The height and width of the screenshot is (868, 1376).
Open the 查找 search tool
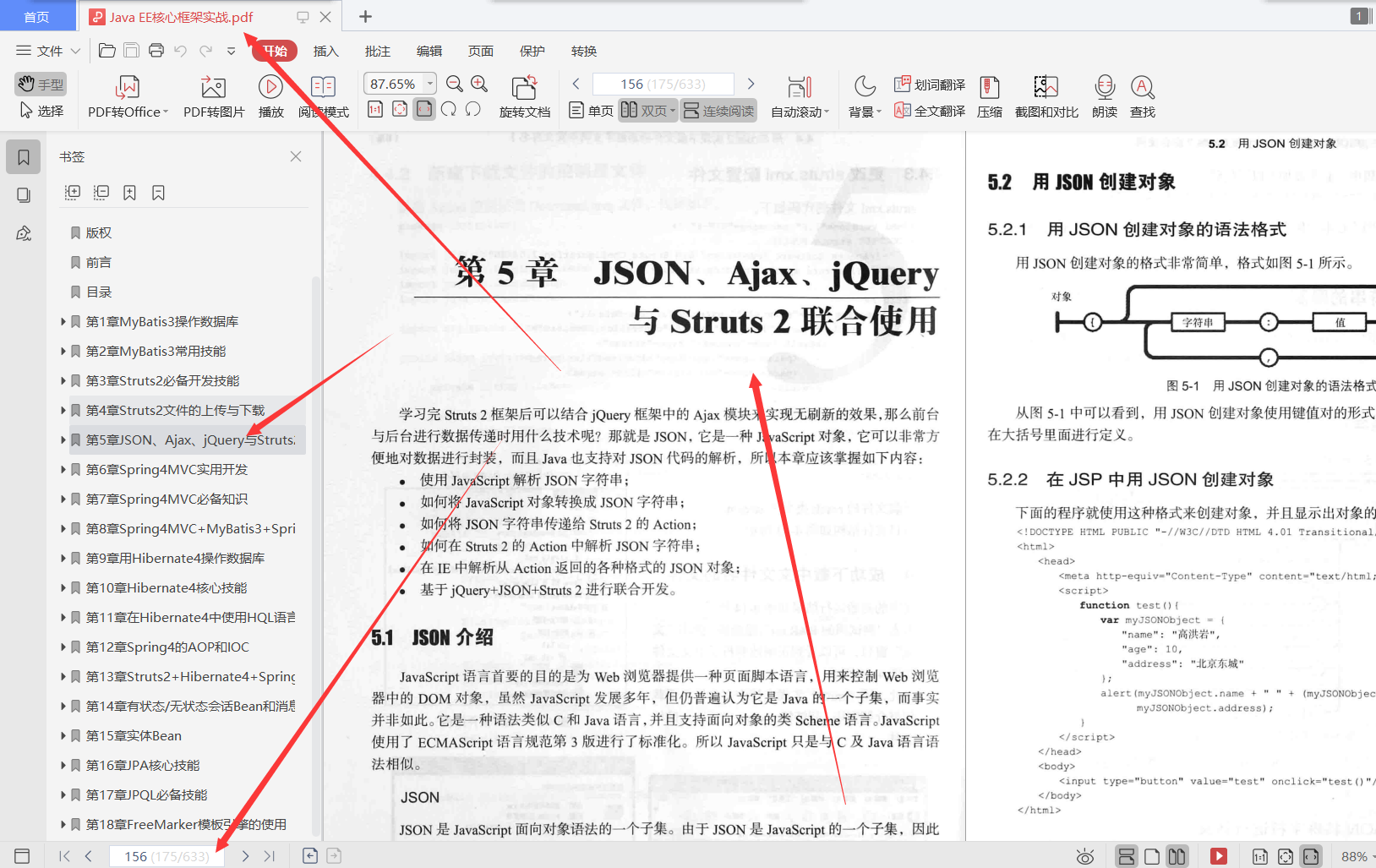1143,97
